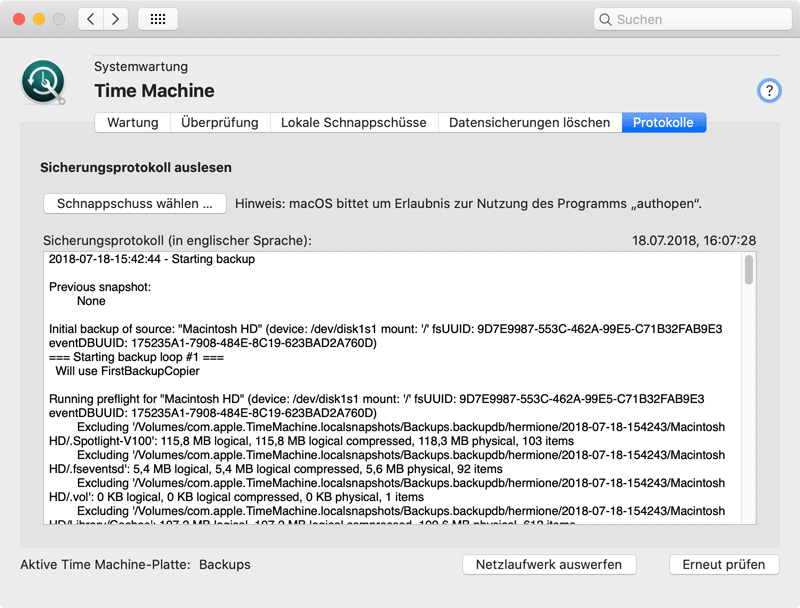The height and width of the screenshot is (608, 800).
Task: Minimize window with the yellow button
Action: pyautogui.click(x=39, y=19)
